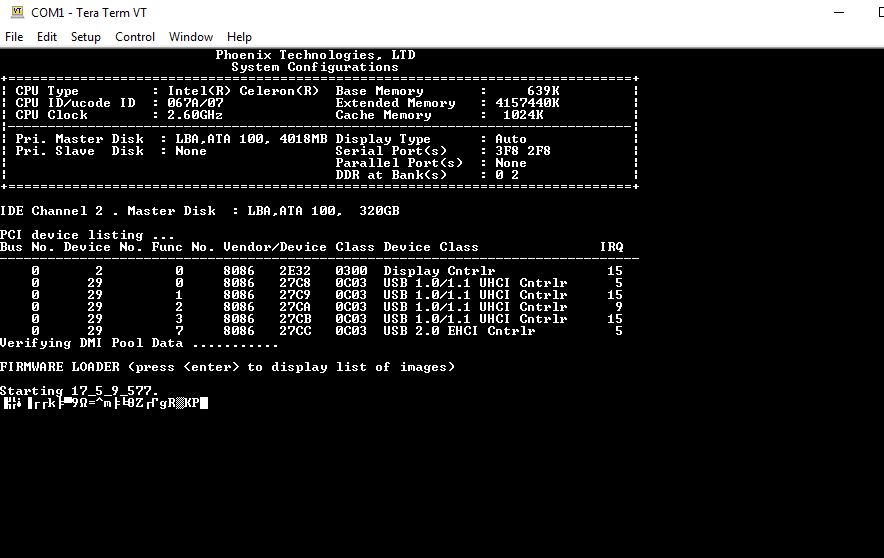Click the Pri. Slave Disk value 'None'
The width and height of the screenshot is (884, 558).
(x=191, y=151)
